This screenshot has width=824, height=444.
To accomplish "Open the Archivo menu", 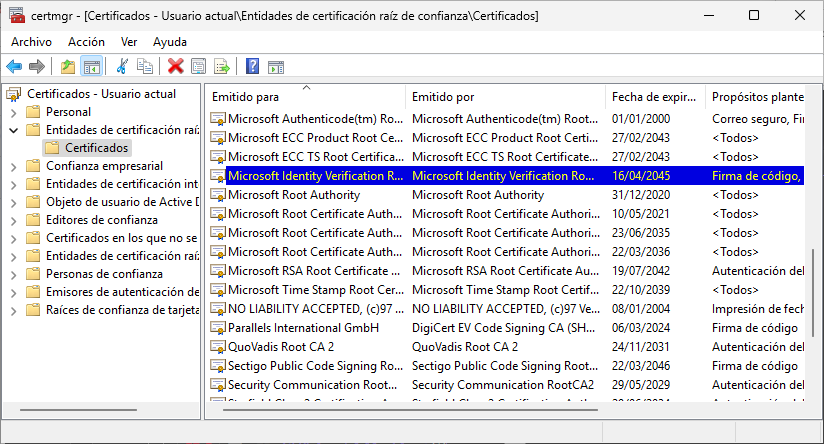I will pyautogui.click(x=32, y=42).
